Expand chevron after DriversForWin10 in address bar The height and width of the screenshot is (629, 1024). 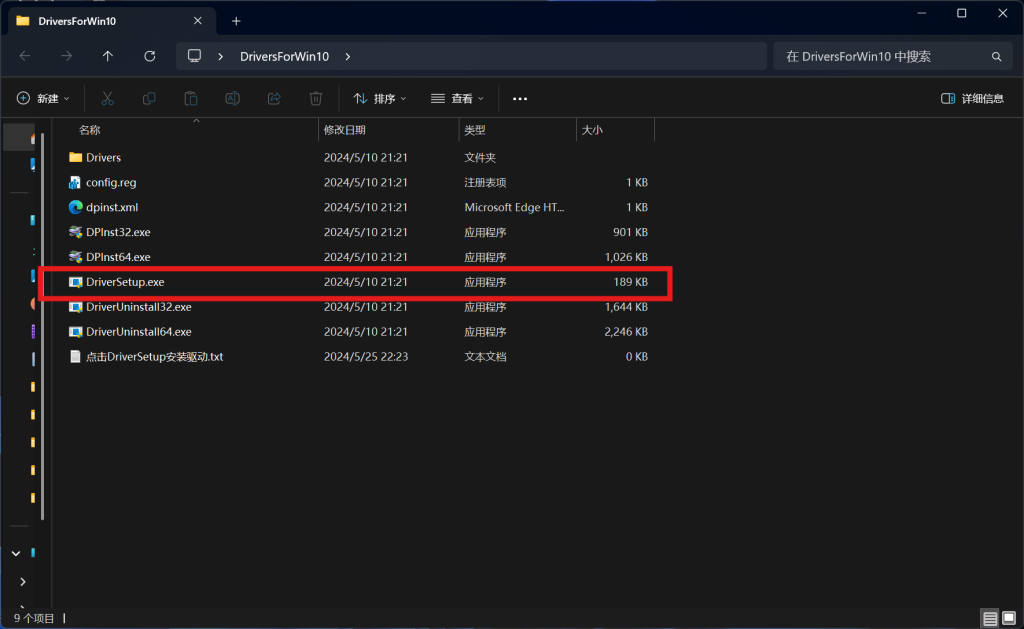point(347,57)
